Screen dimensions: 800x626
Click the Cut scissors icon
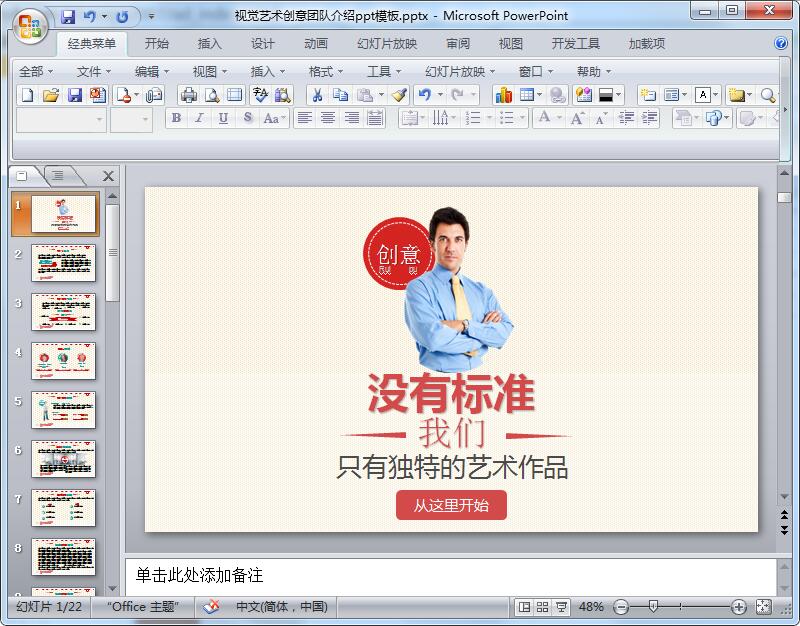317,95
